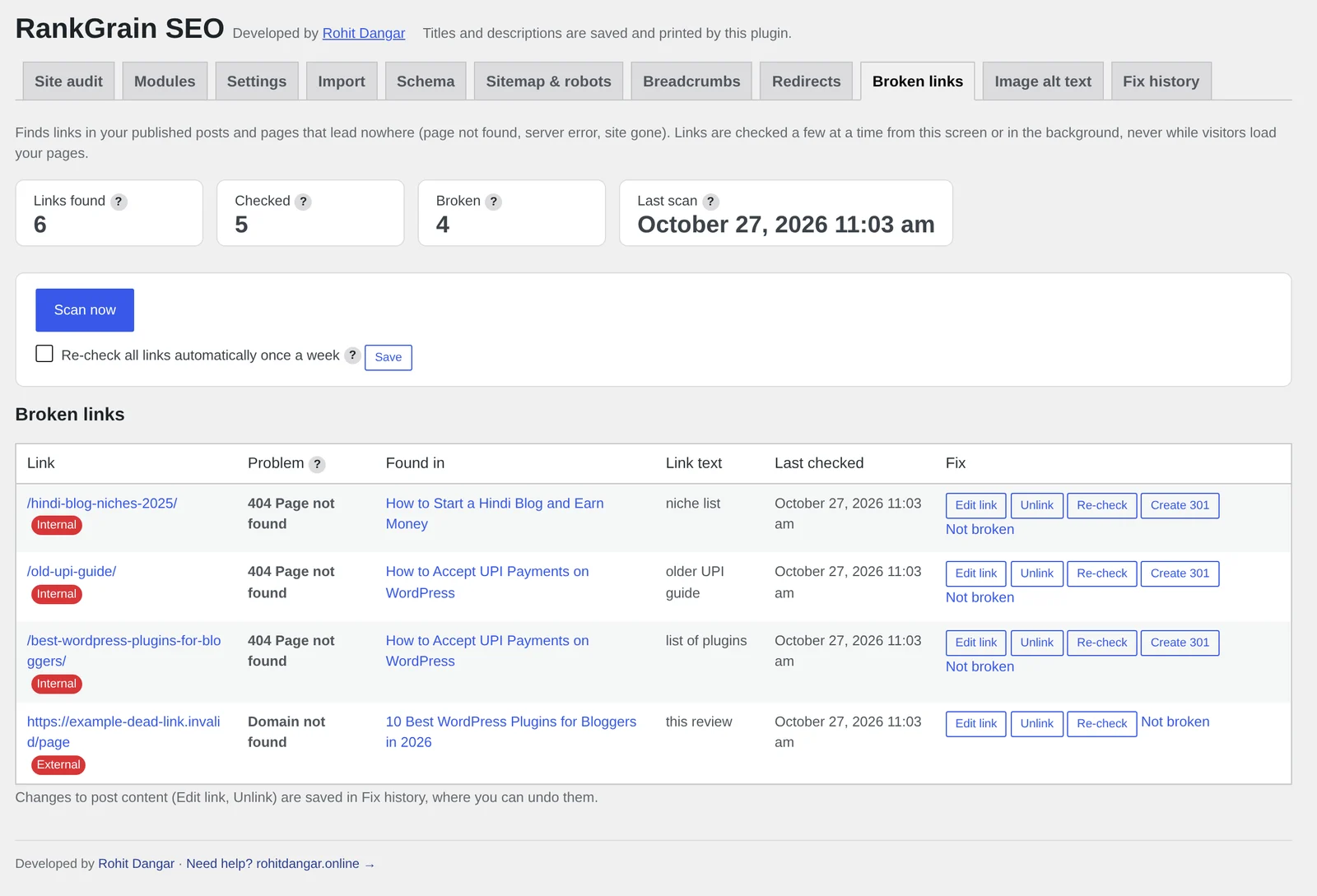Re-check the old-upi-guide link

[x=1102, y=573]
